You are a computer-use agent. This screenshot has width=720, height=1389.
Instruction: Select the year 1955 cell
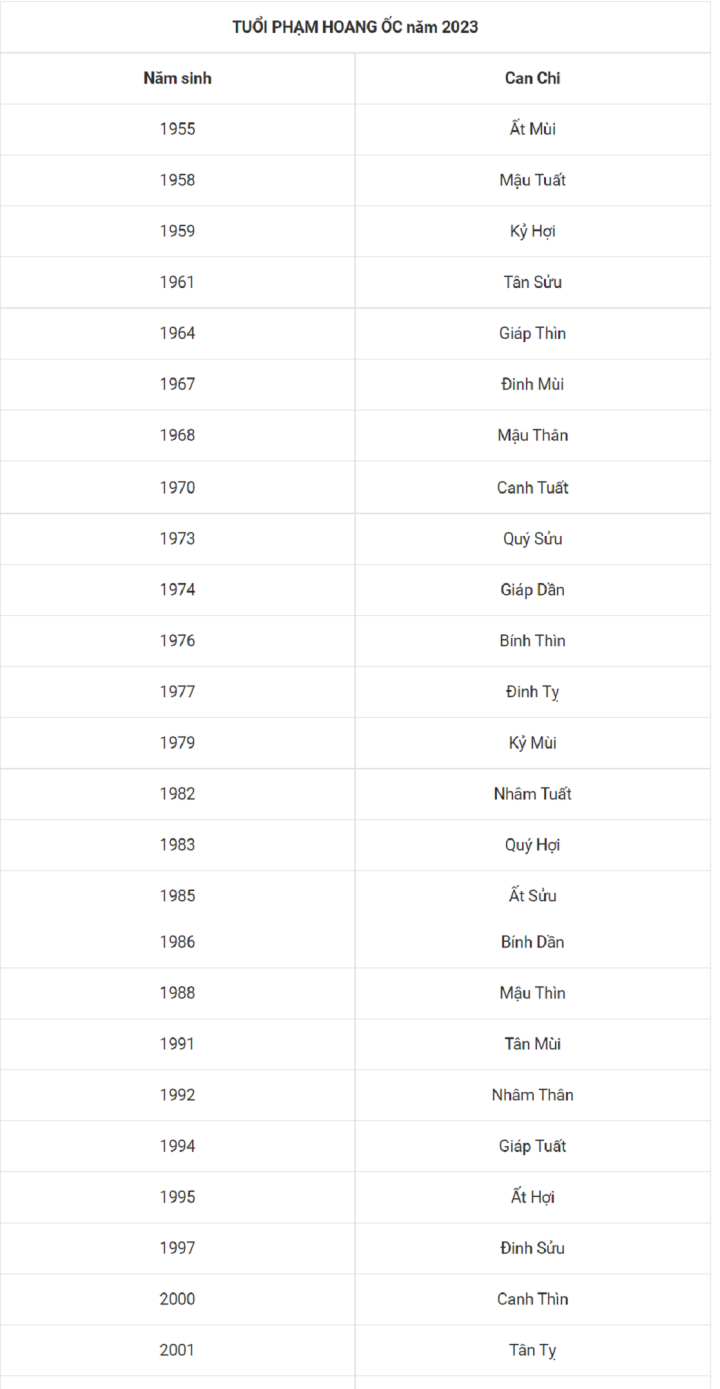coord(177,129)
